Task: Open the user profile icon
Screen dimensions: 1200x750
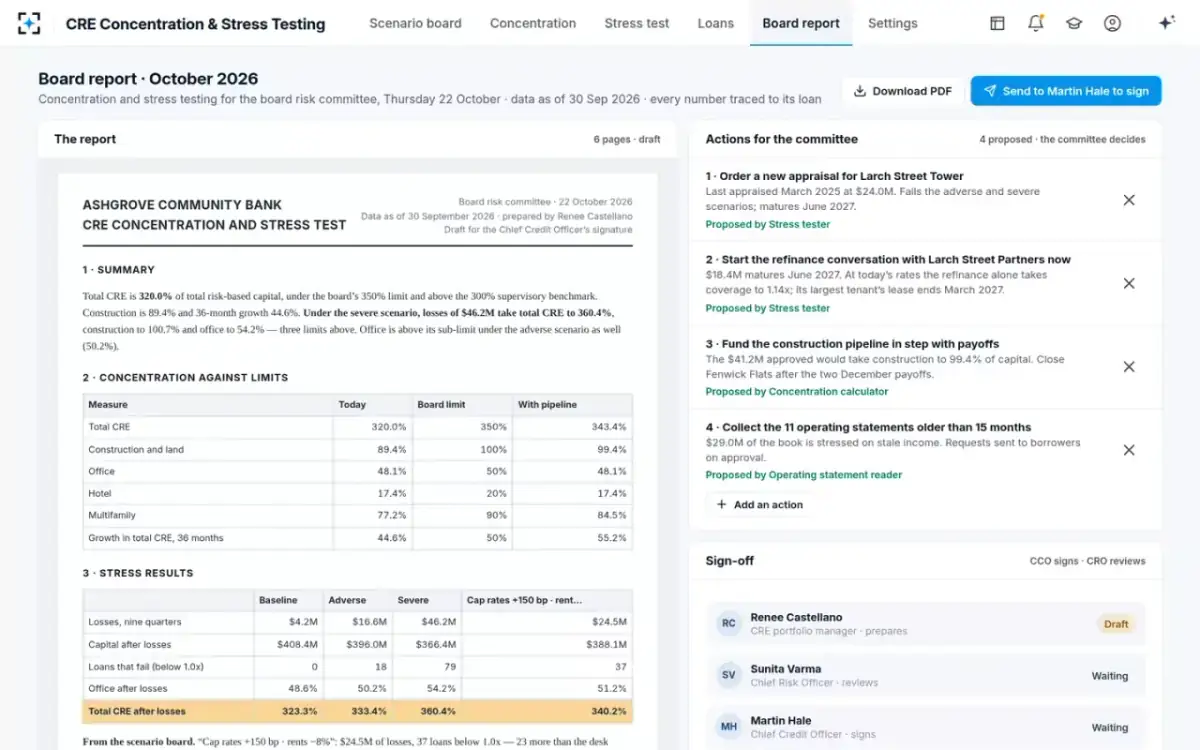Action: click(x=1112, y=23)
